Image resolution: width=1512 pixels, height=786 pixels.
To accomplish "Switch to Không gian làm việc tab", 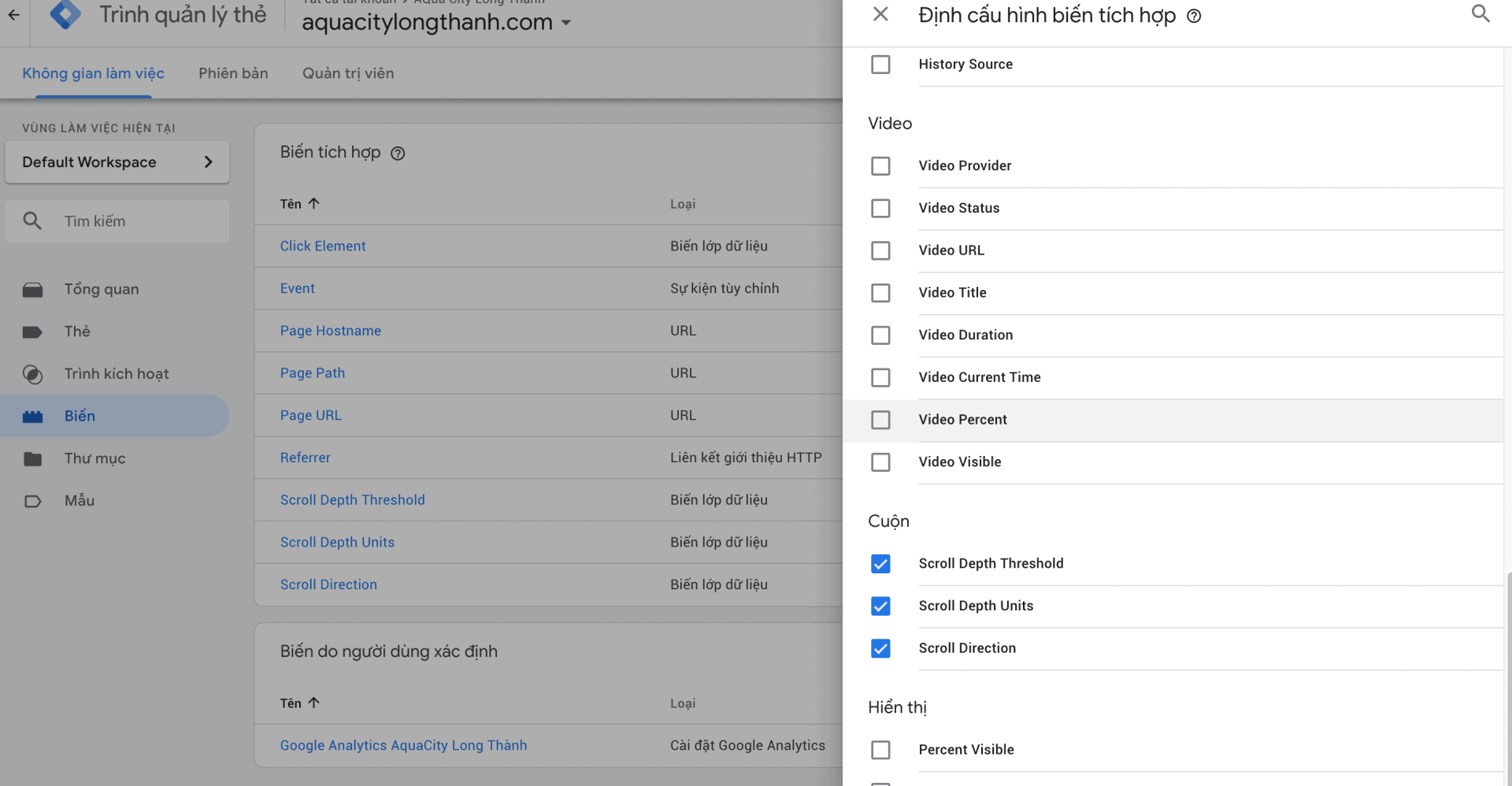I will click(93, 73).
